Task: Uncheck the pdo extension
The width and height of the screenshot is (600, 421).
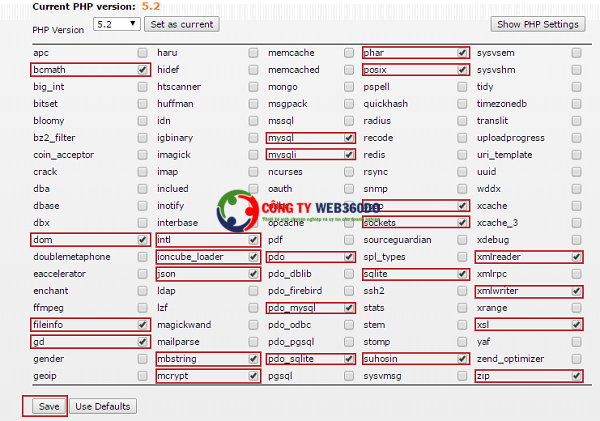Action: [x=349, y=257]
